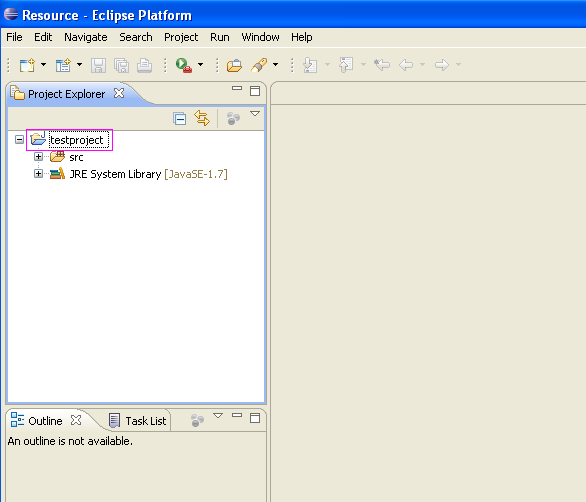586x502 pixels.
Task: Maximize the Outline panel
Action: pyautogui.click(x=255, y=418)
